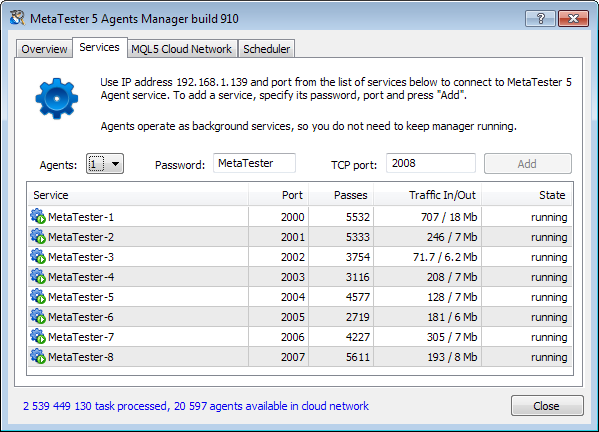
Task: Click port value 2002
Action: (x=293, y=257)
